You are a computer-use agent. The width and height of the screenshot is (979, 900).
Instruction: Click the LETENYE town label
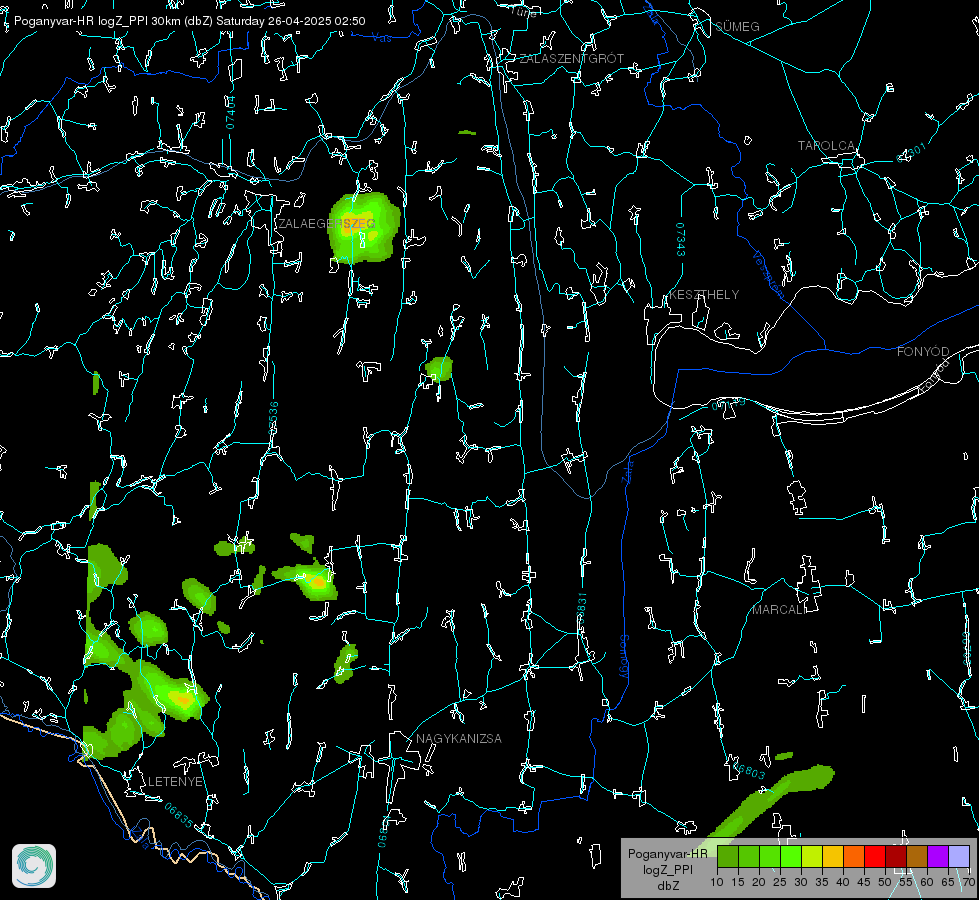175,782
